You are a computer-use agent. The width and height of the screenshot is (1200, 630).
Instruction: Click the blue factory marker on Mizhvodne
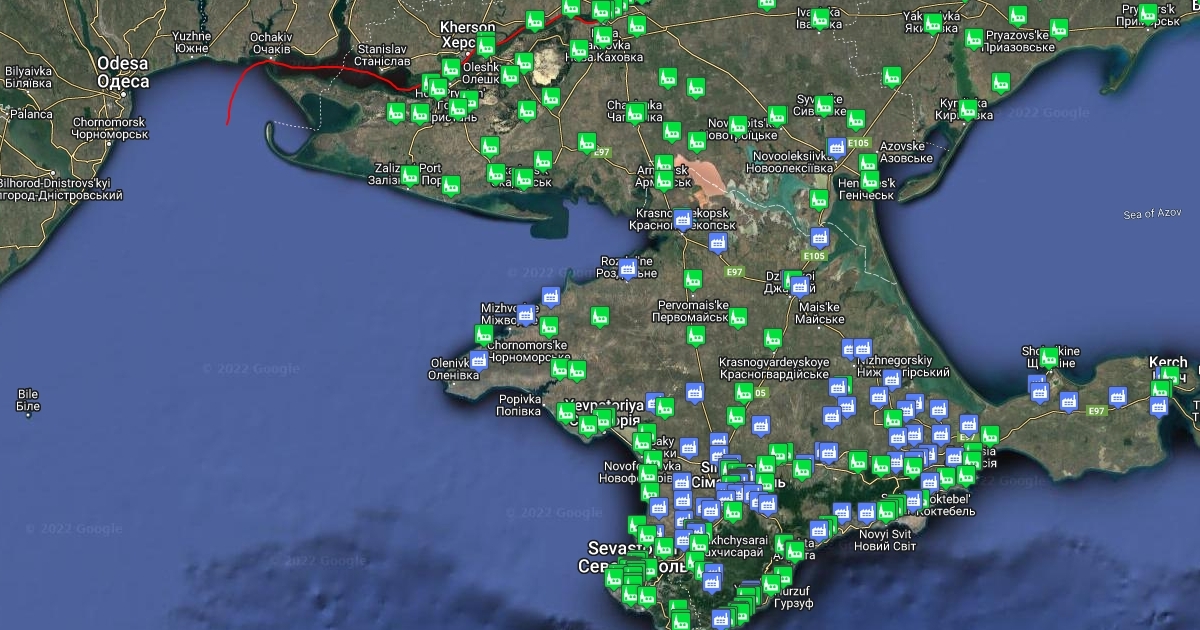[x=526, y=315]
